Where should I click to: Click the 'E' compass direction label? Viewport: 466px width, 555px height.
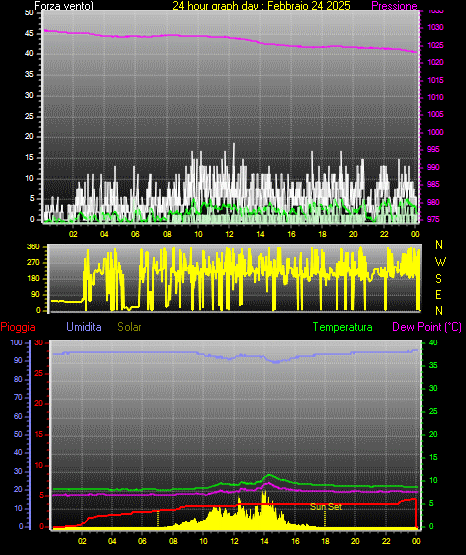coord(438,295)
